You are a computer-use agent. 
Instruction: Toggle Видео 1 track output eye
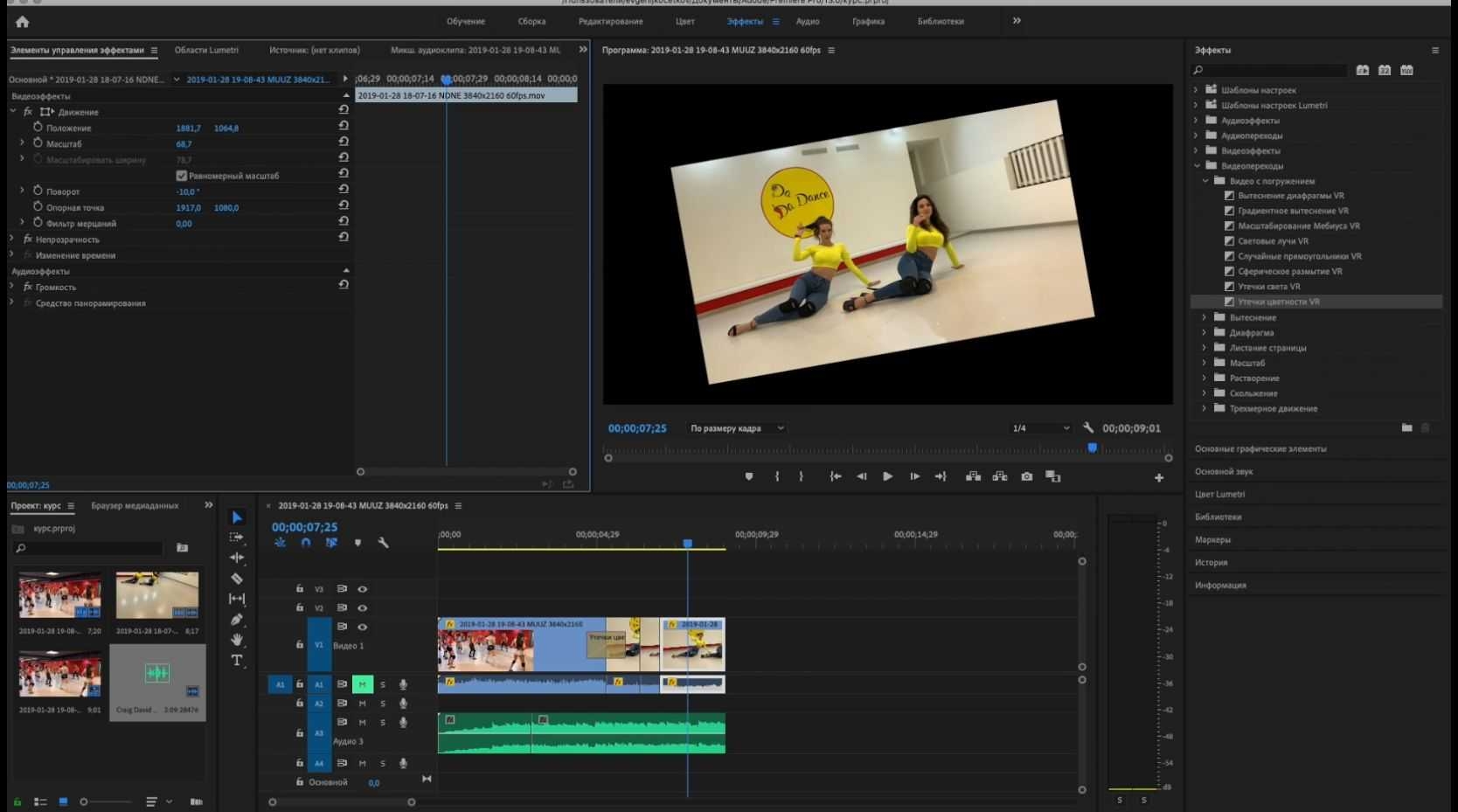[x=362, y=627]
